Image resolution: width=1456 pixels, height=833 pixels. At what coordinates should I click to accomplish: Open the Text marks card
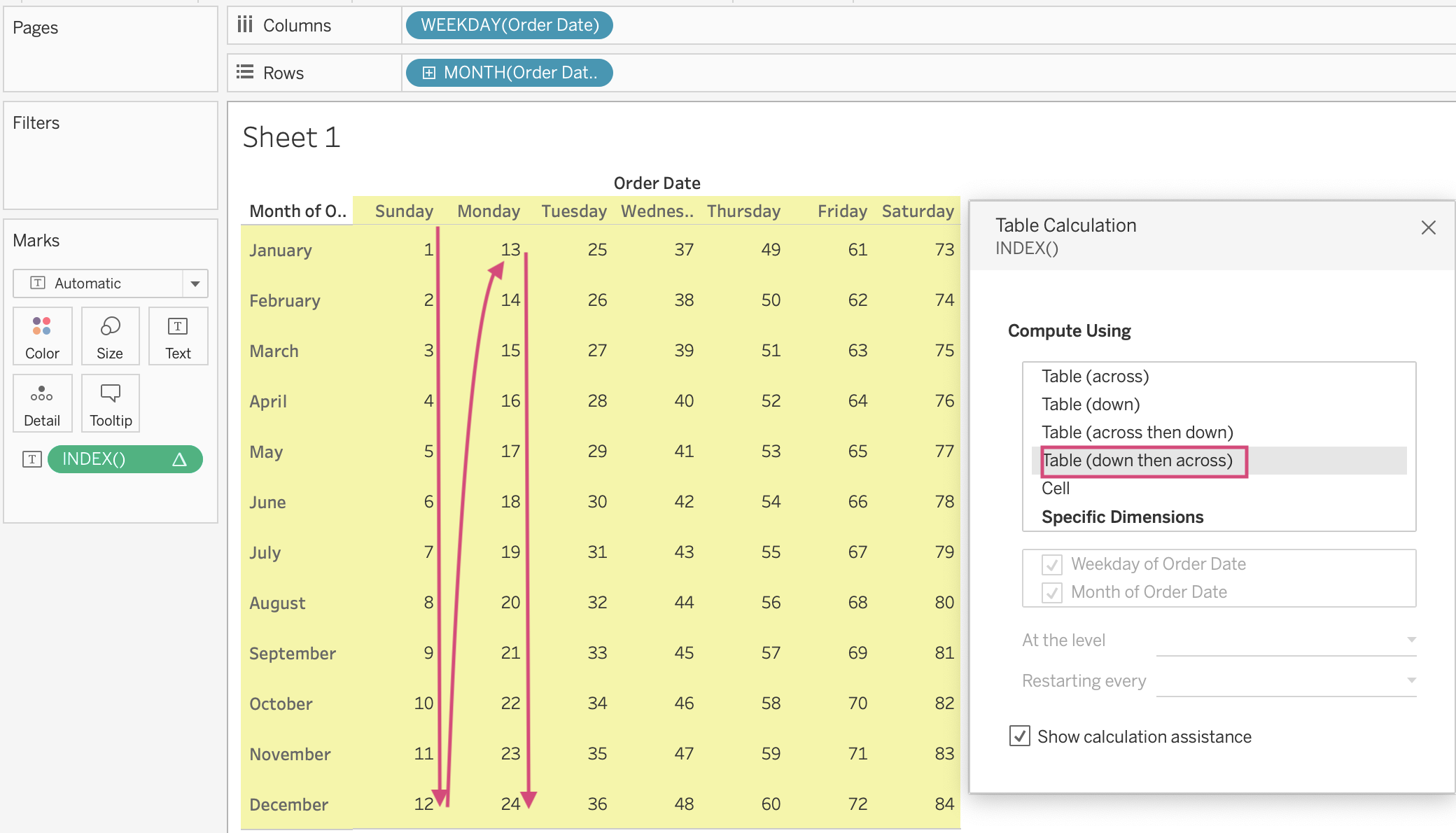pyautogui.click(x=178, y=336)
